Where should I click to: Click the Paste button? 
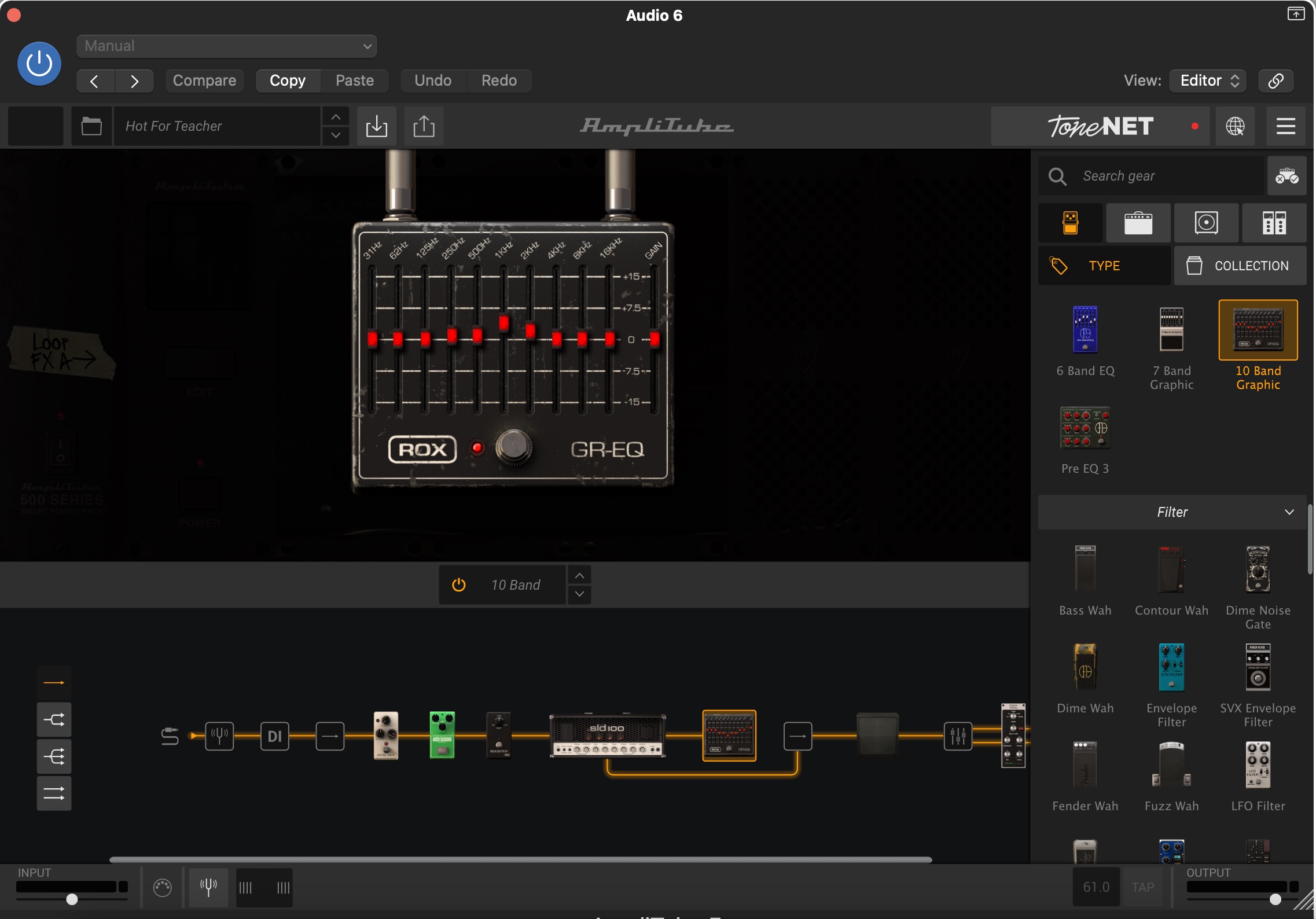click(x=355, y=80)
